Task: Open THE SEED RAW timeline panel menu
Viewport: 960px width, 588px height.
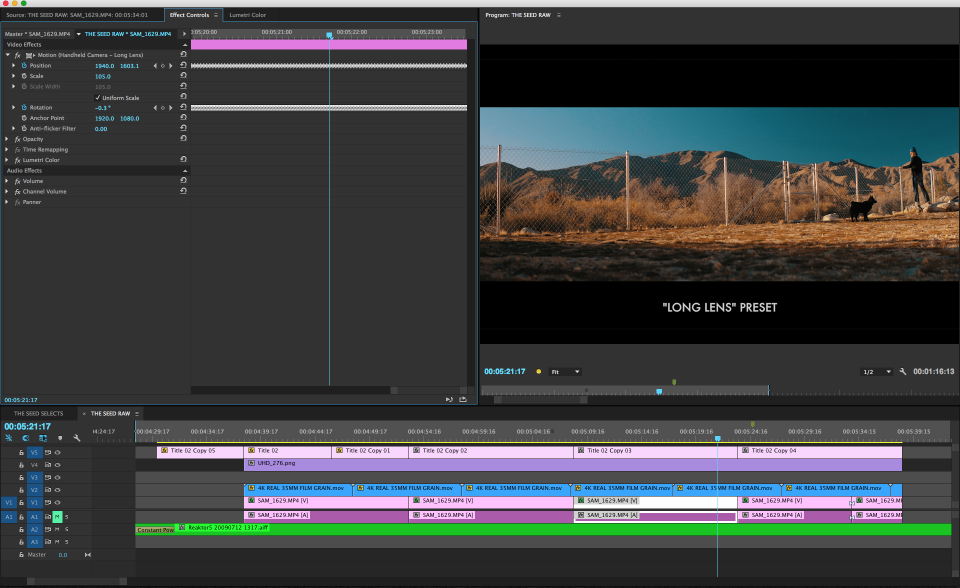Action: (x=137, y=414)
